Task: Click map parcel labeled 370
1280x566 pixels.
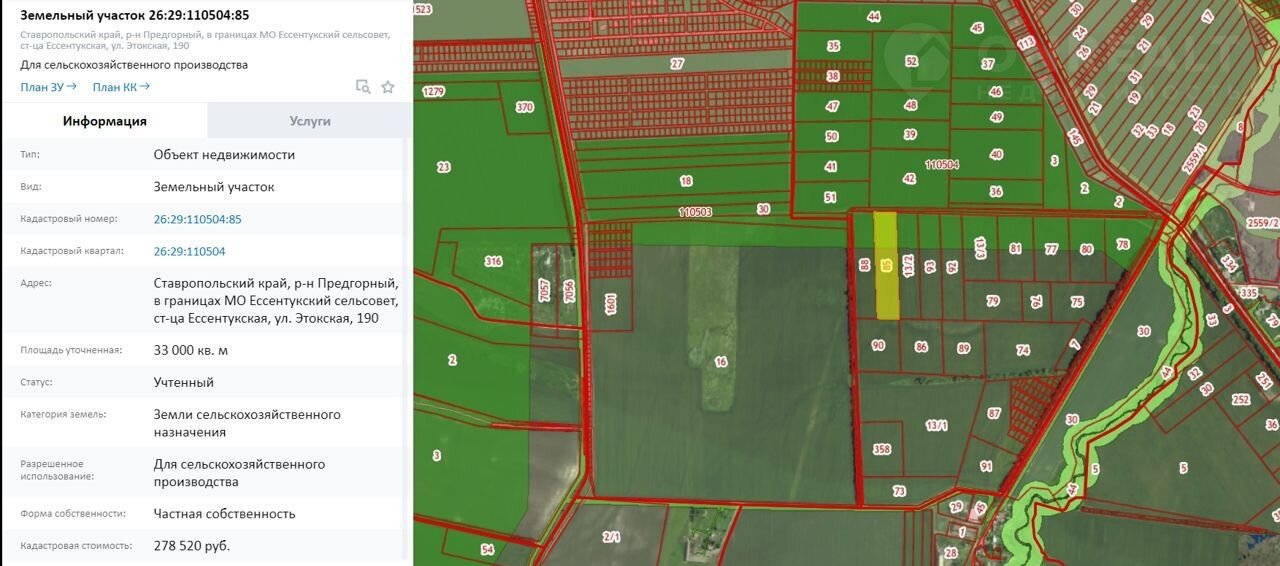Action: 524,108
